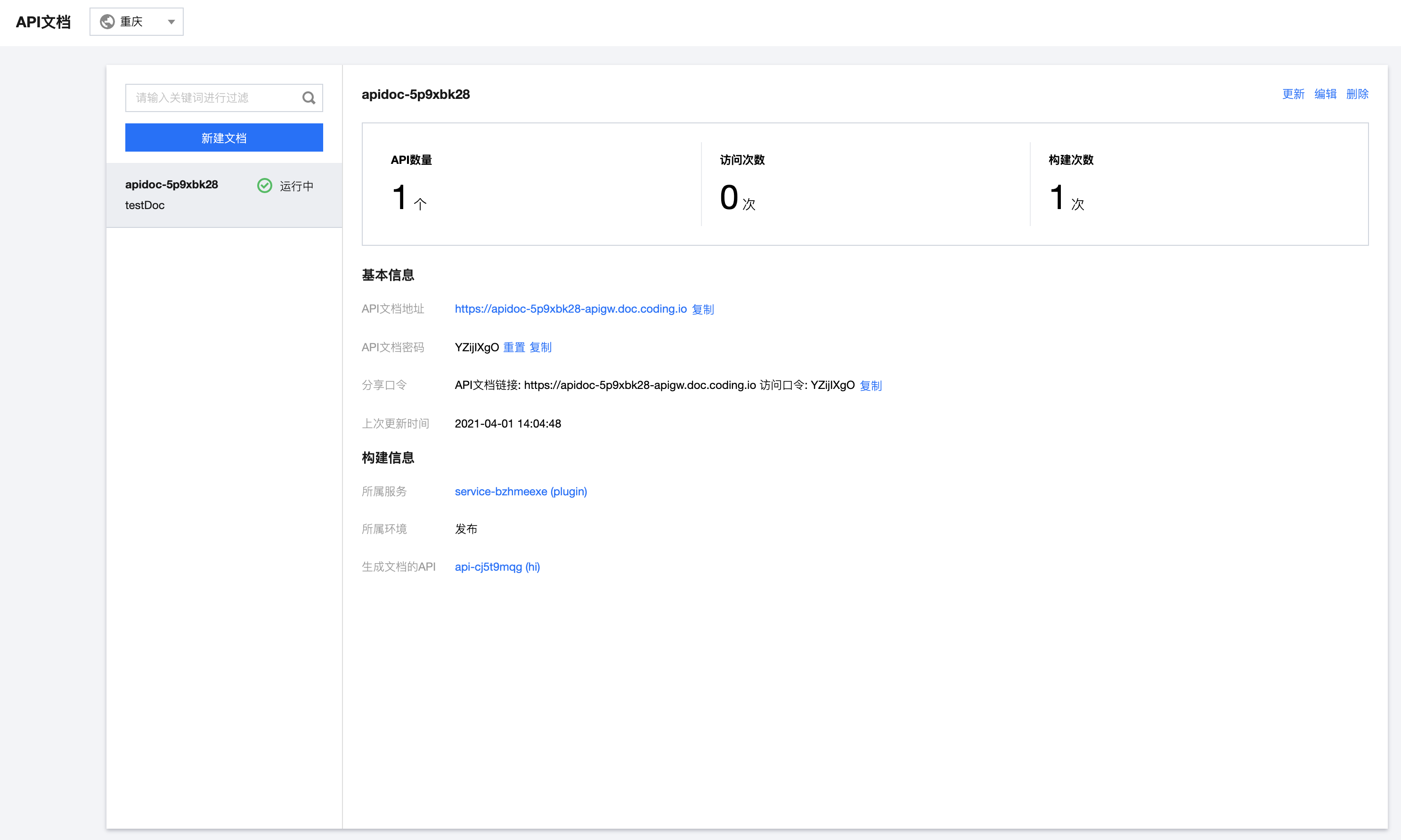
Task: Select the apidoc-5p9xbk28 testDoc list item
Action: tap(224, 195)
